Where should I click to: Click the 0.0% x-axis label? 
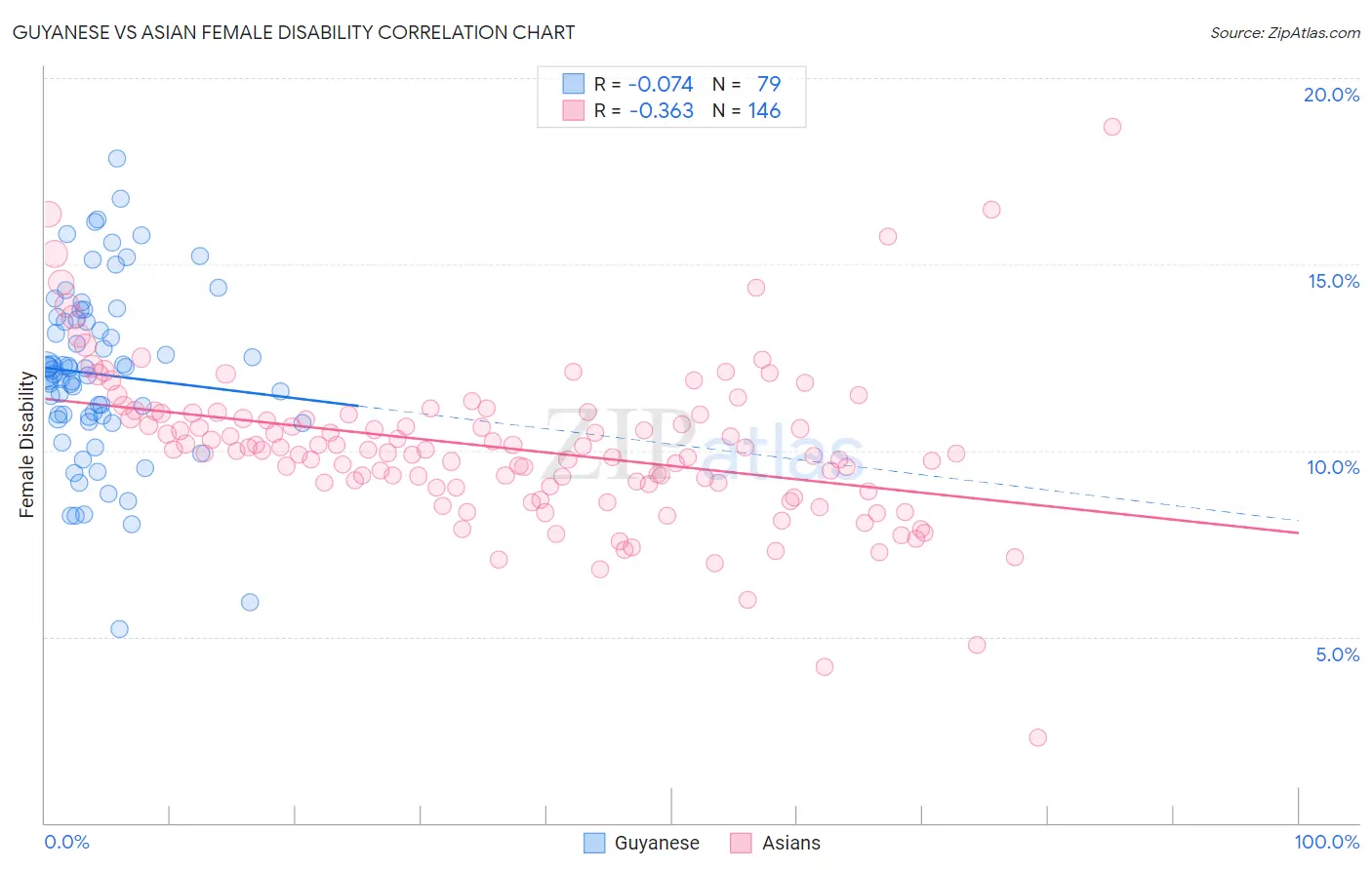pos(66,842)
